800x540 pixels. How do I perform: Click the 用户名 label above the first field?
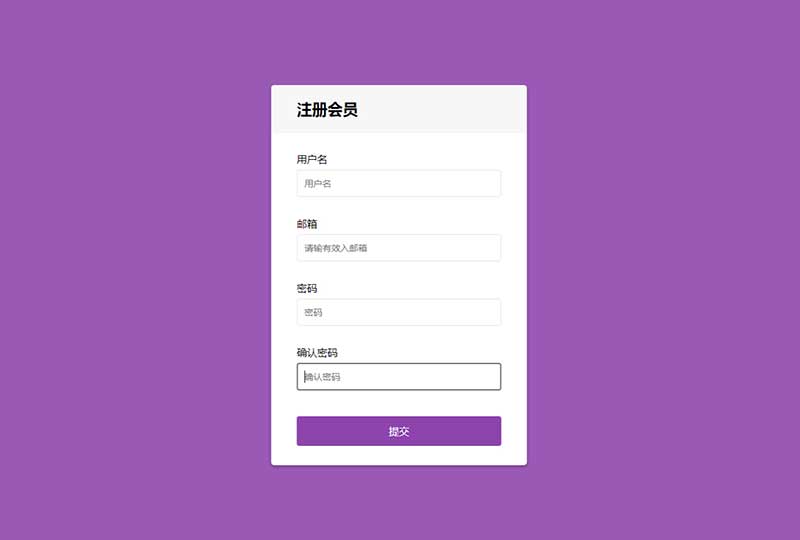pyautogui.click(x=312, y=159)
